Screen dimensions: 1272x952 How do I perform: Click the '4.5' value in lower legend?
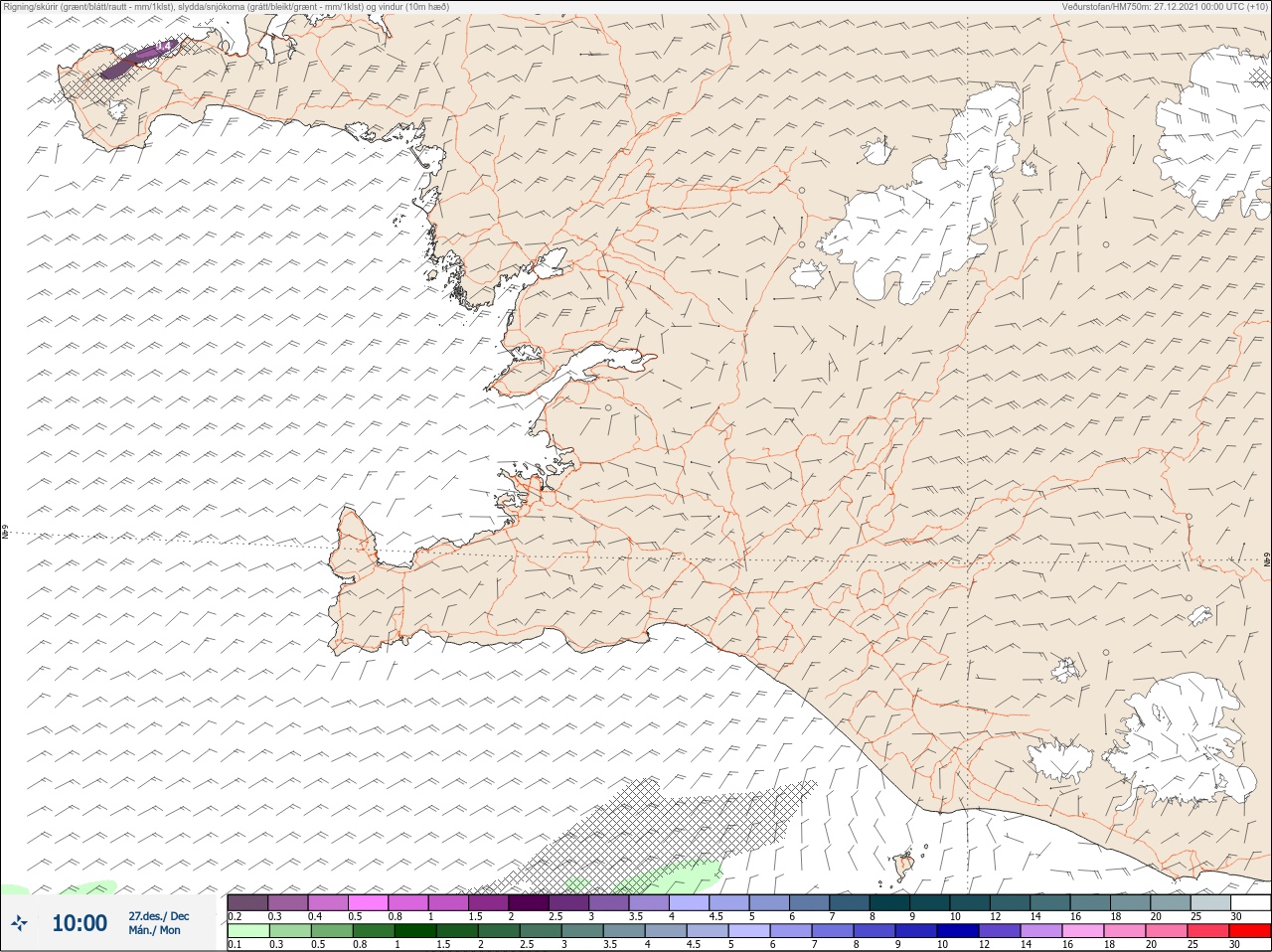[x=694, y=945]
